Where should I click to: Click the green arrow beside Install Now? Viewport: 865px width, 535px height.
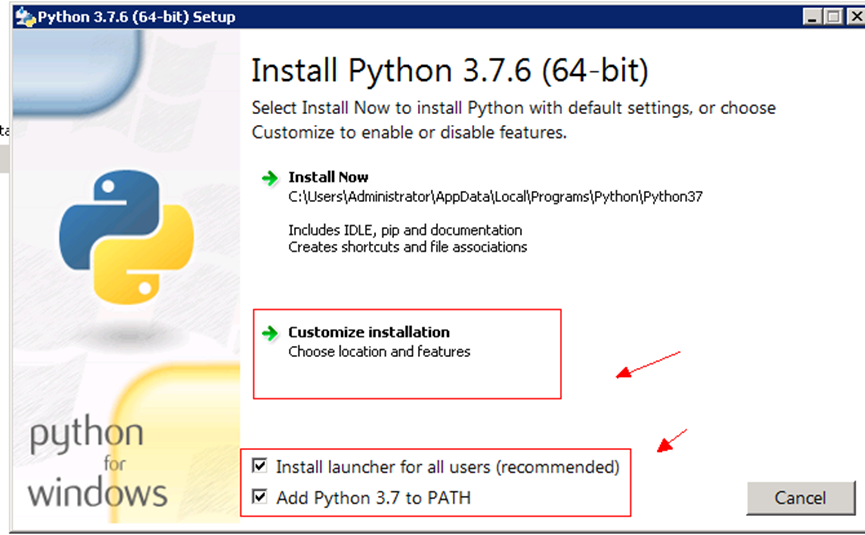click(x=270, y=178)
